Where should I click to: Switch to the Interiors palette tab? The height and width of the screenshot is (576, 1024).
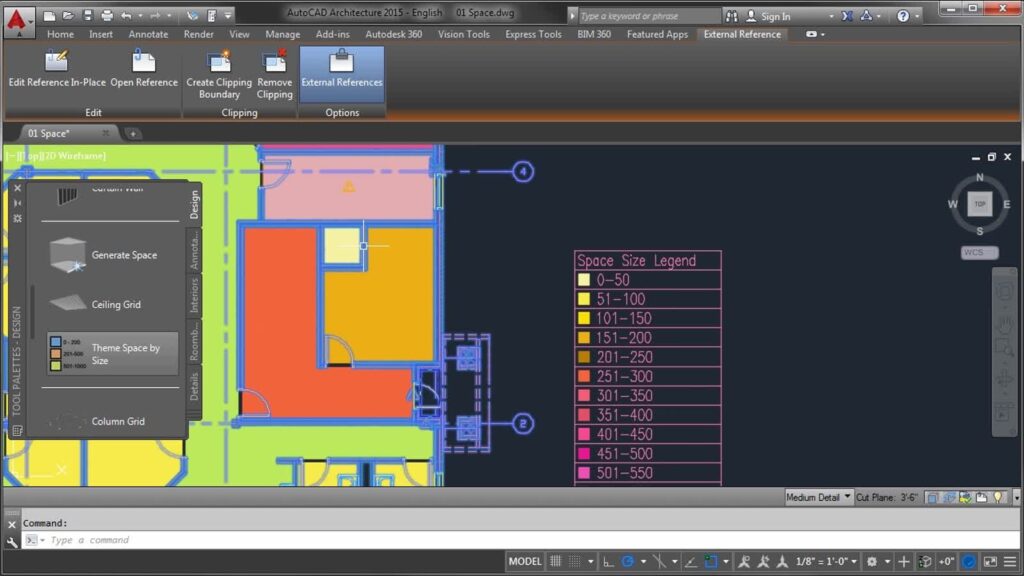195,295
